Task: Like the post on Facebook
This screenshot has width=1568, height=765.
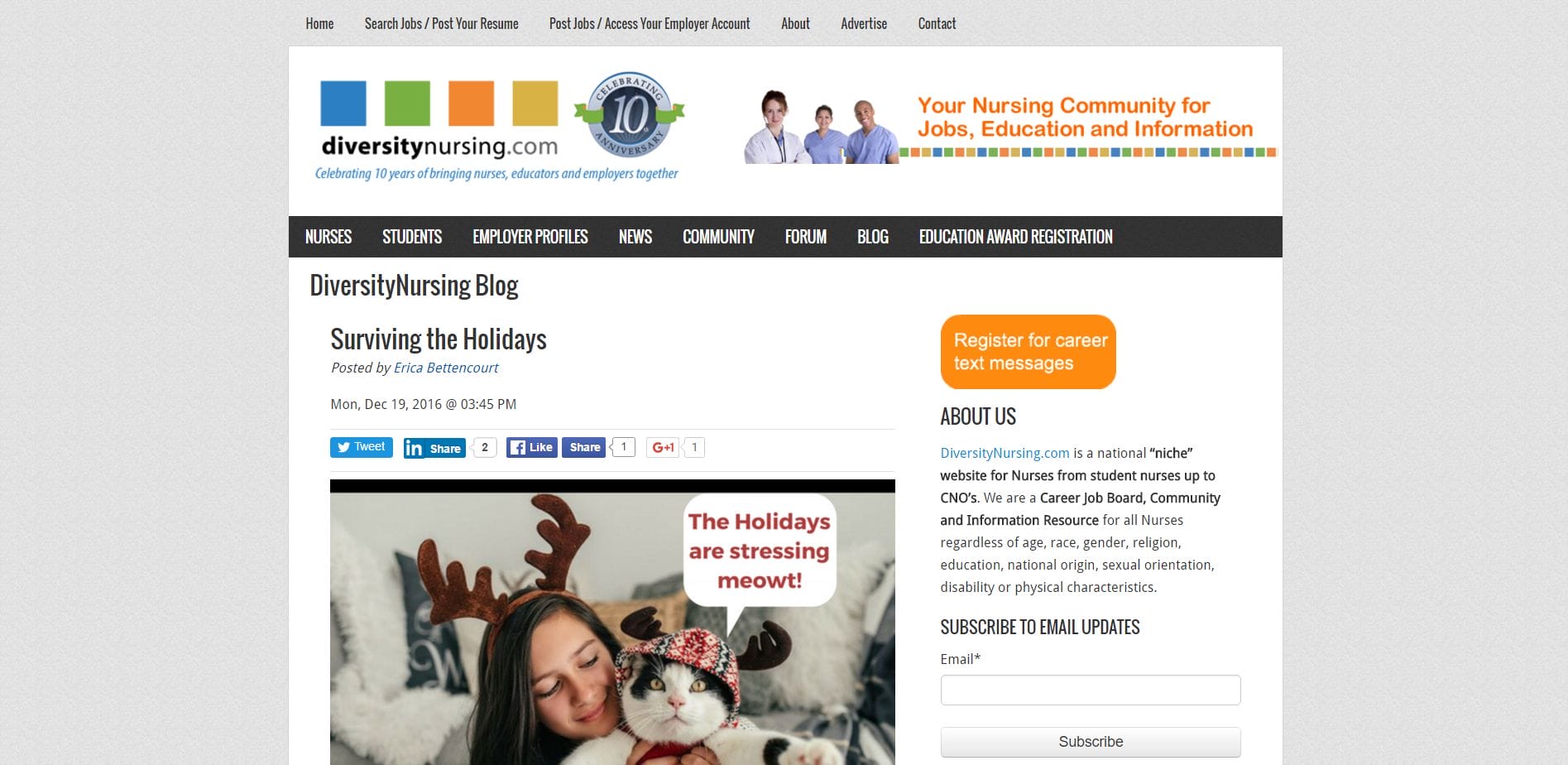Action: 531,447
